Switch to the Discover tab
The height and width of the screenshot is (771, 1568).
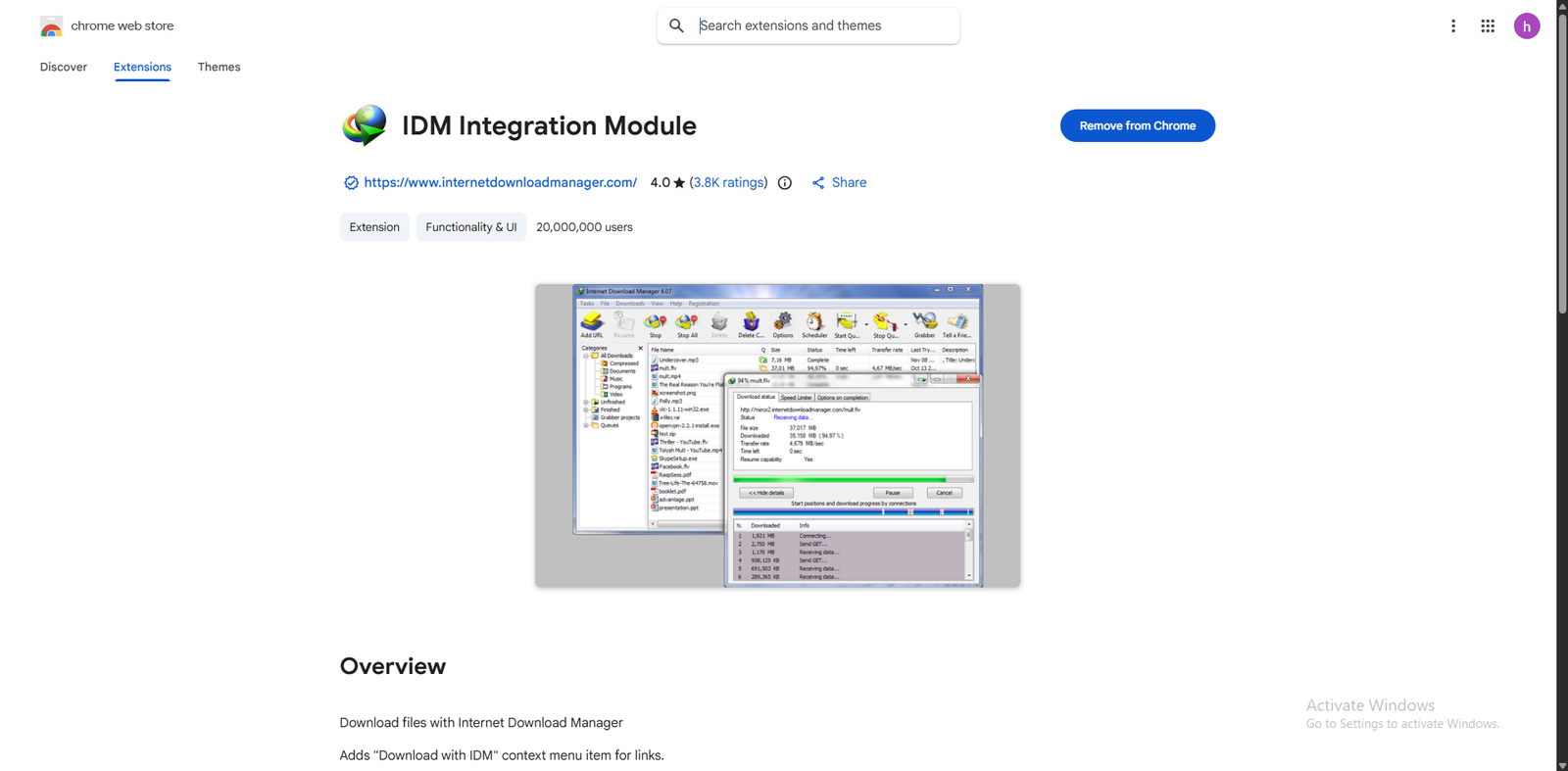(64, 67)
